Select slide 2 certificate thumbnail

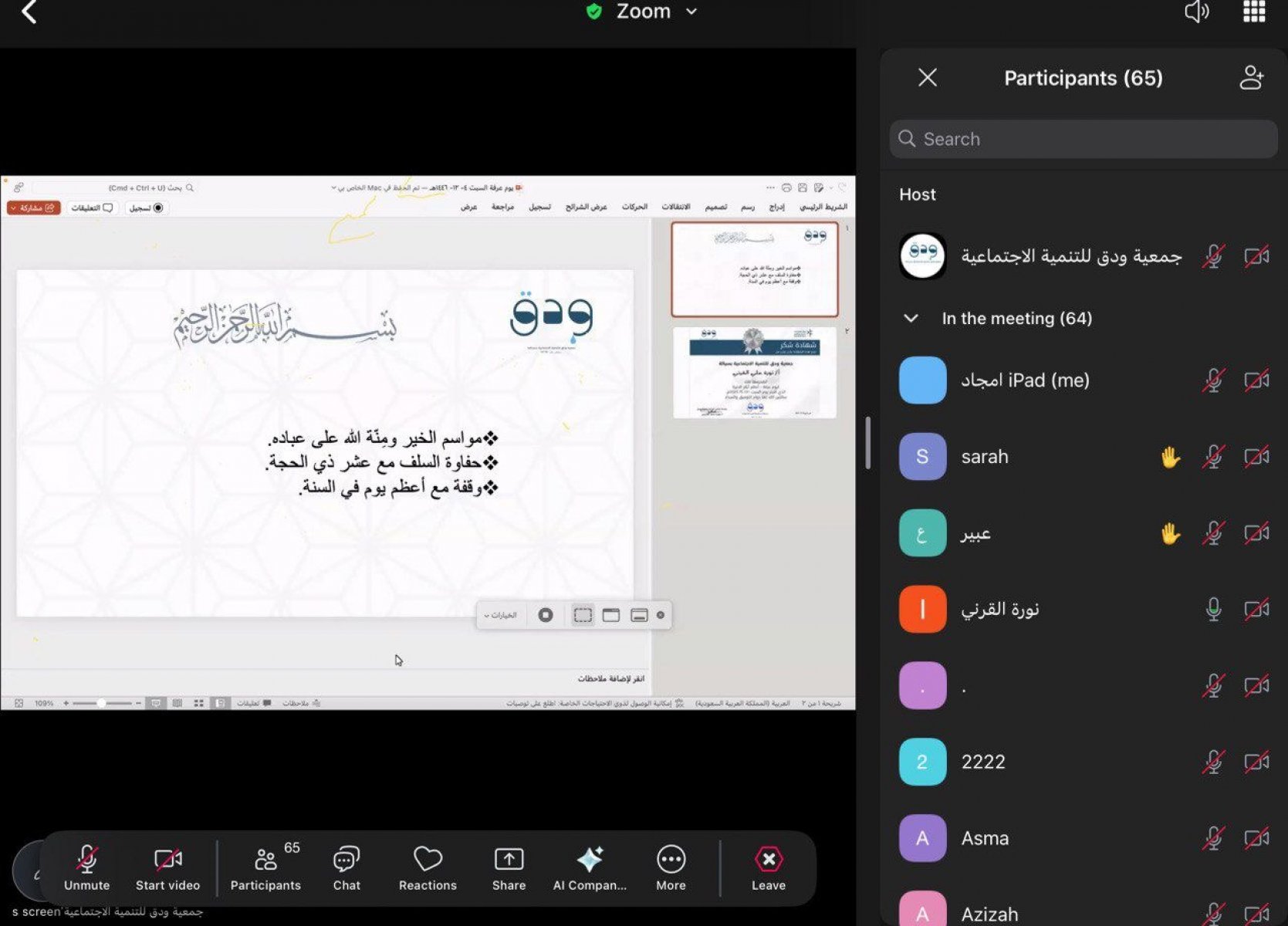755,373
